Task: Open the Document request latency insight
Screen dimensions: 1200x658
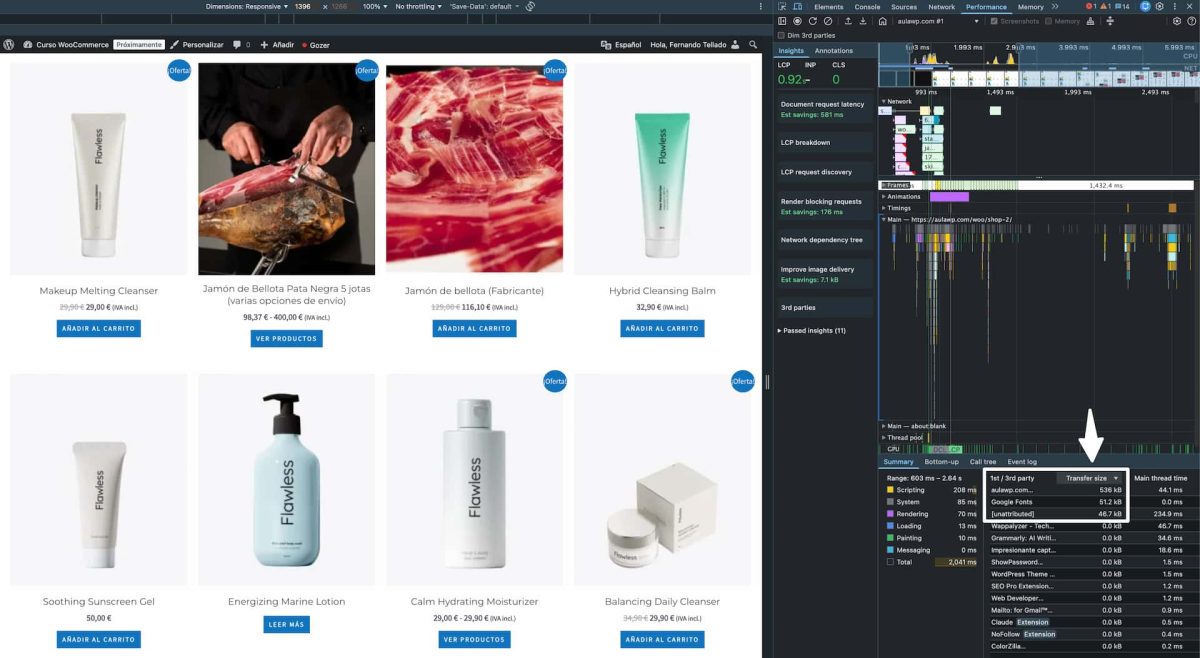Action: [823, 109]
